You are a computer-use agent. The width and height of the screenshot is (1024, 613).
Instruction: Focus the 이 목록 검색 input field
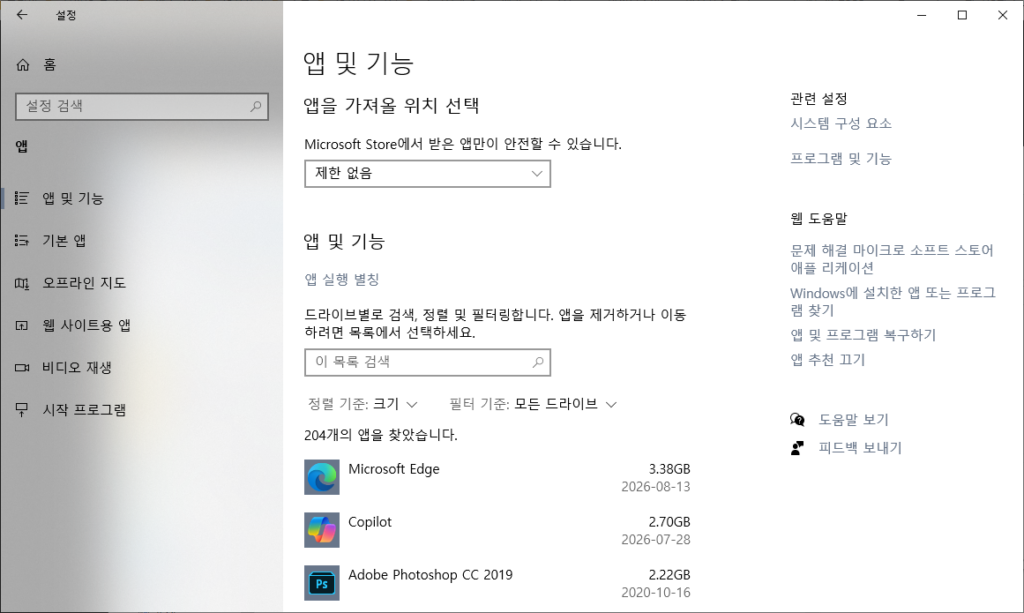coord(428,362)
